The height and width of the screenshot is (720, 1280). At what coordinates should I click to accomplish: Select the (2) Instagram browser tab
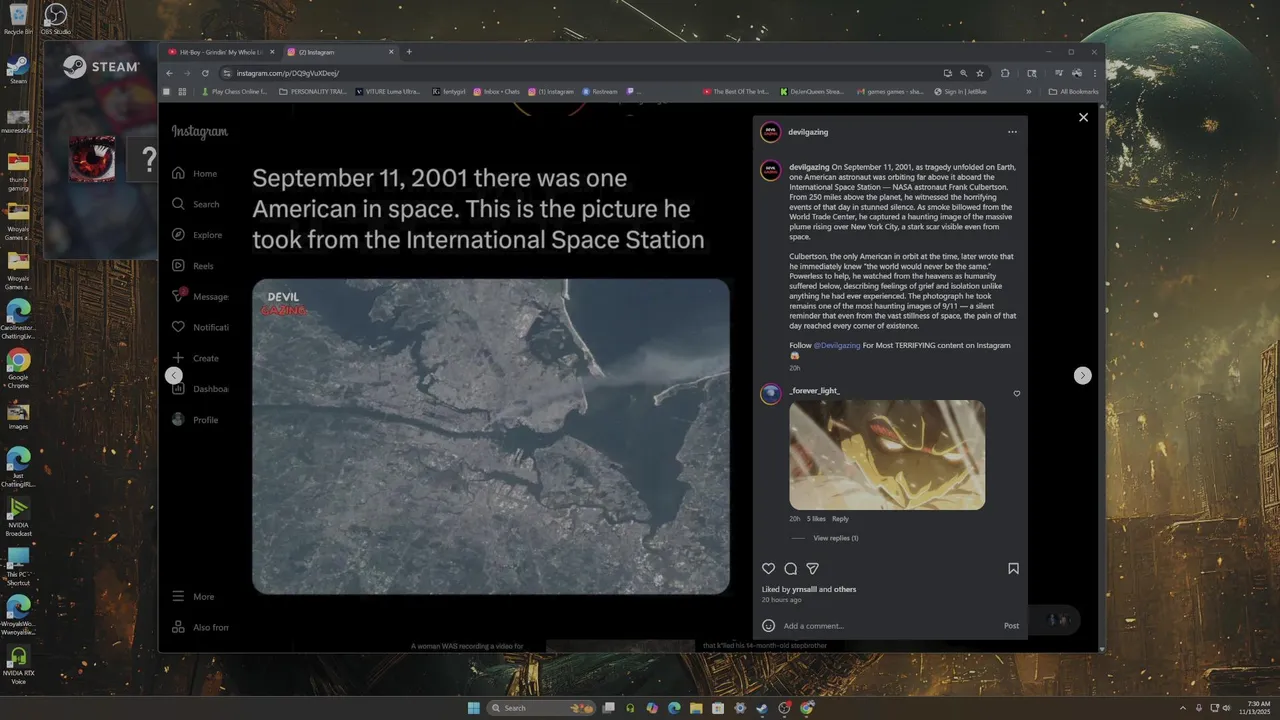[x=340, y=52]
